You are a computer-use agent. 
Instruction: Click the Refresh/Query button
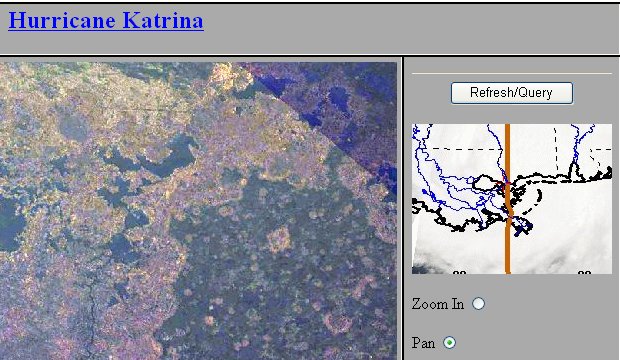pyautogui.click(x=512, y=93)
